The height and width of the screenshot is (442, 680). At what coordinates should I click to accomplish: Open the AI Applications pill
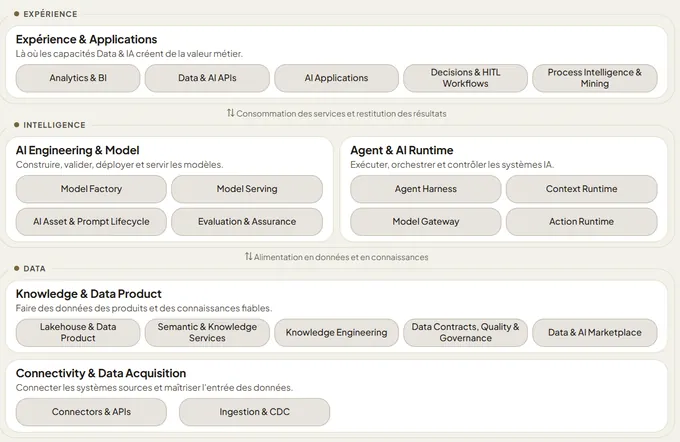pos(337,78)
